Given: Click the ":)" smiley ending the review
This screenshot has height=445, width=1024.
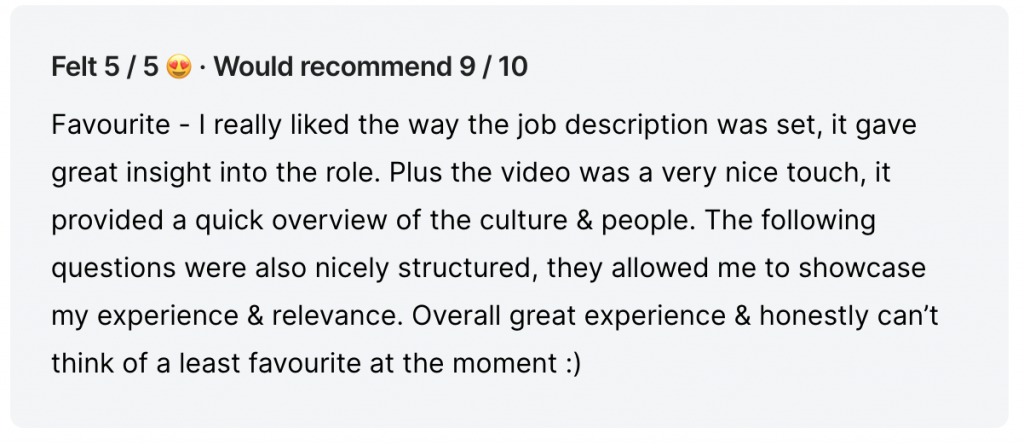Looking at the screenshot, I should [571, 365].
